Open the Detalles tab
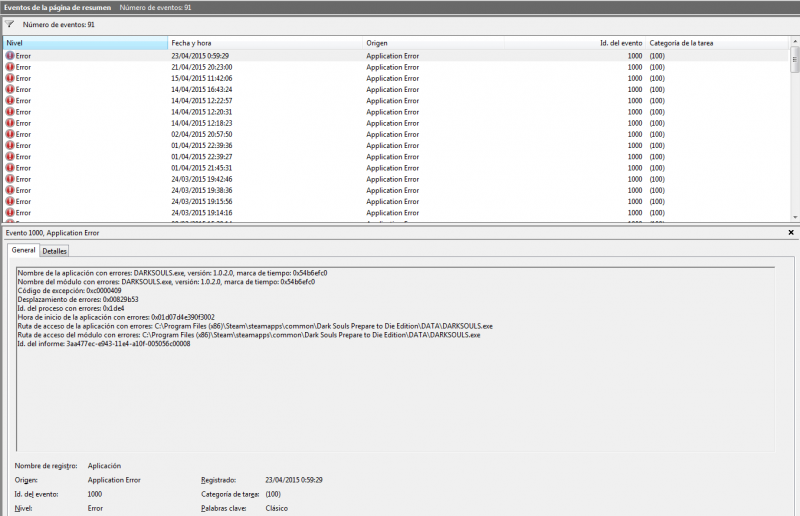Screen dimensions: 800x516 (54, 251)
